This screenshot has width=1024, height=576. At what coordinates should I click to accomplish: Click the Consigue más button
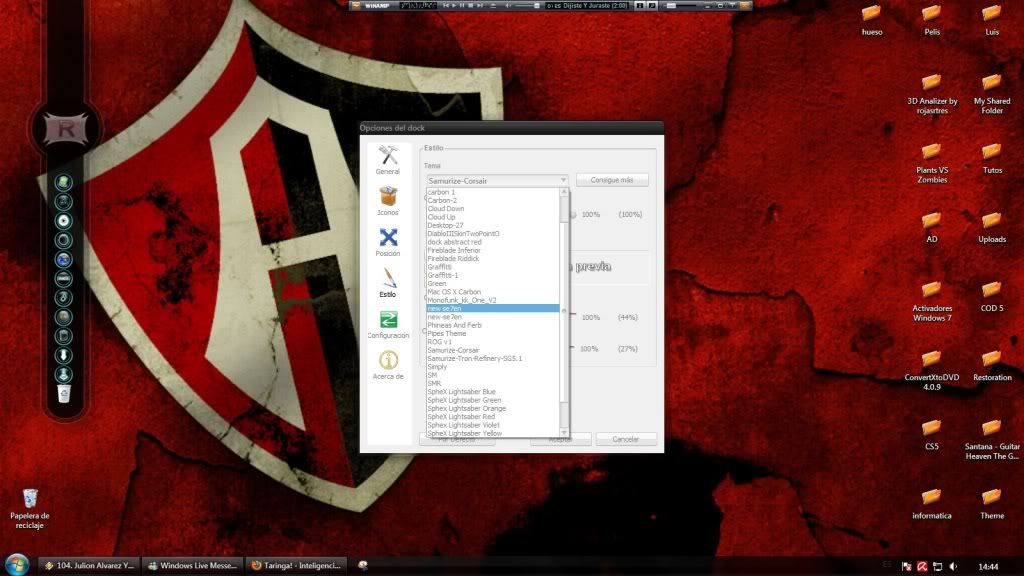point(612,180)
